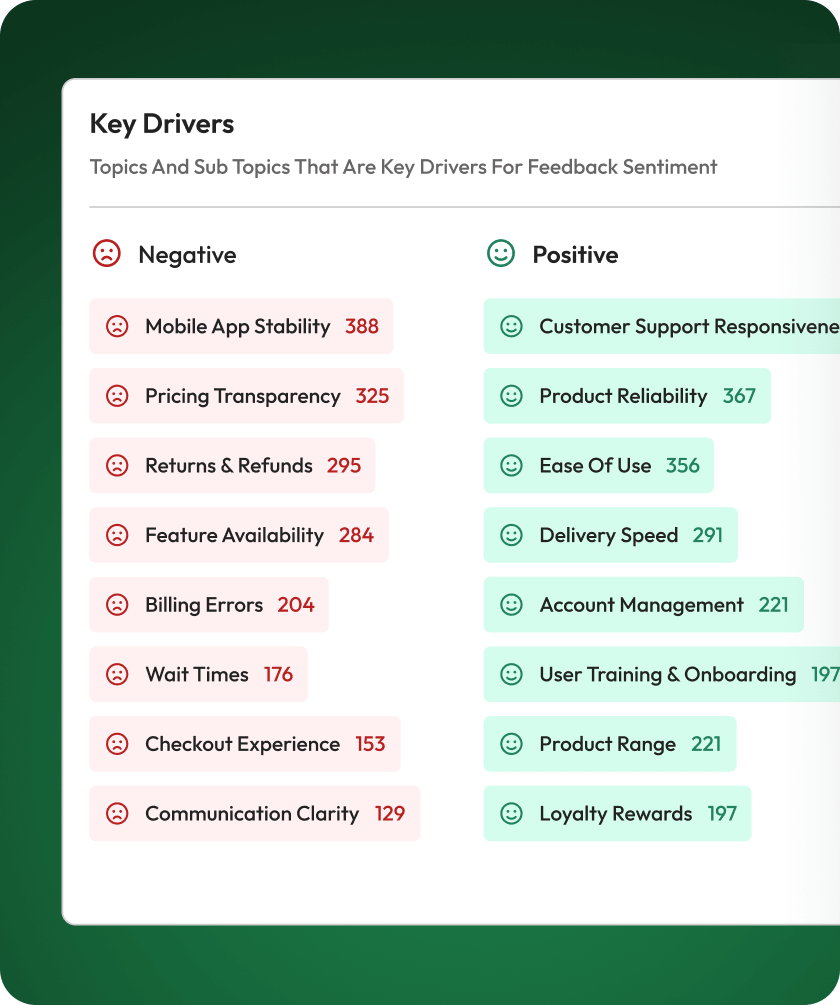
Task: Click the smiley icon next to Delivery Speed
Action: tap(511, 536)
